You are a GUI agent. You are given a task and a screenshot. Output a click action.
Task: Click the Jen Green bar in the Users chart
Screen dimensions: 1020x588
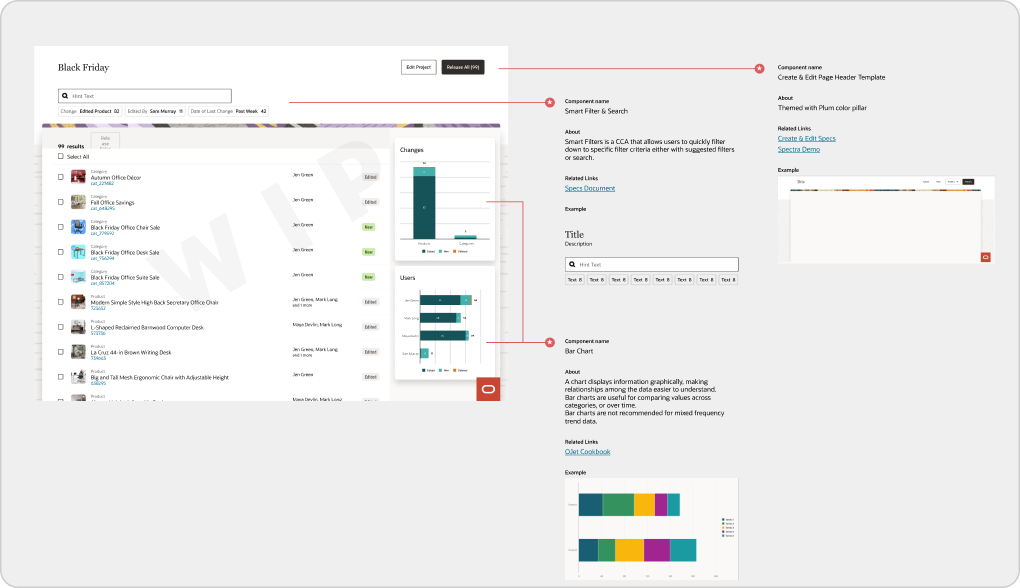click(446, 300)
